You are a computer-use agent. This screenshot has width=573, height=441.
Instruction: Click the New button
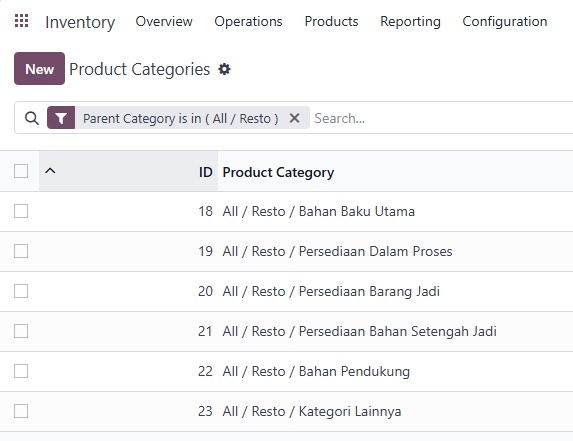click(x=39, y=69)
